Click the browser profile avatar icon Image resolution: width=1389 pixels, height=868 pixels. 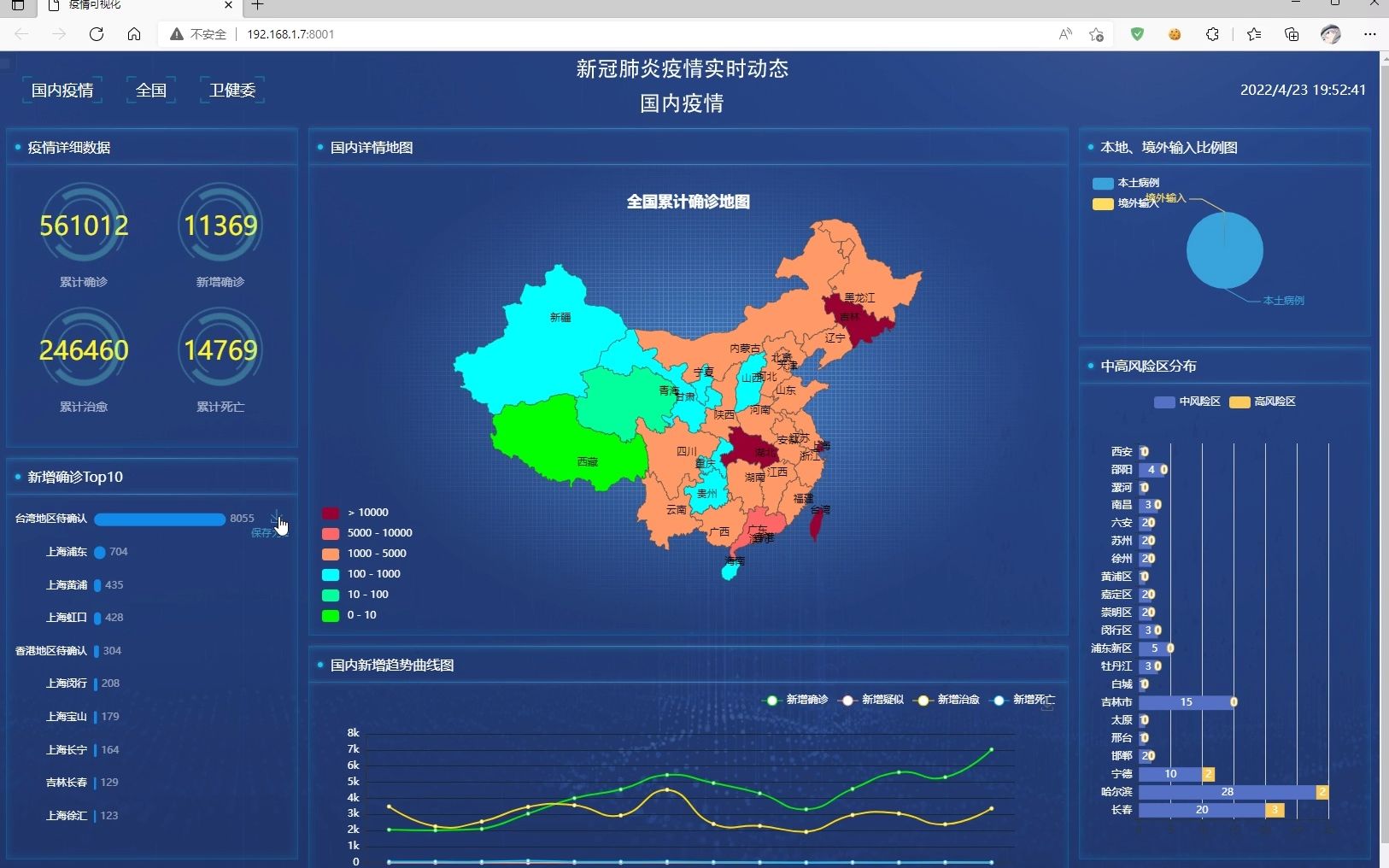1329,34
